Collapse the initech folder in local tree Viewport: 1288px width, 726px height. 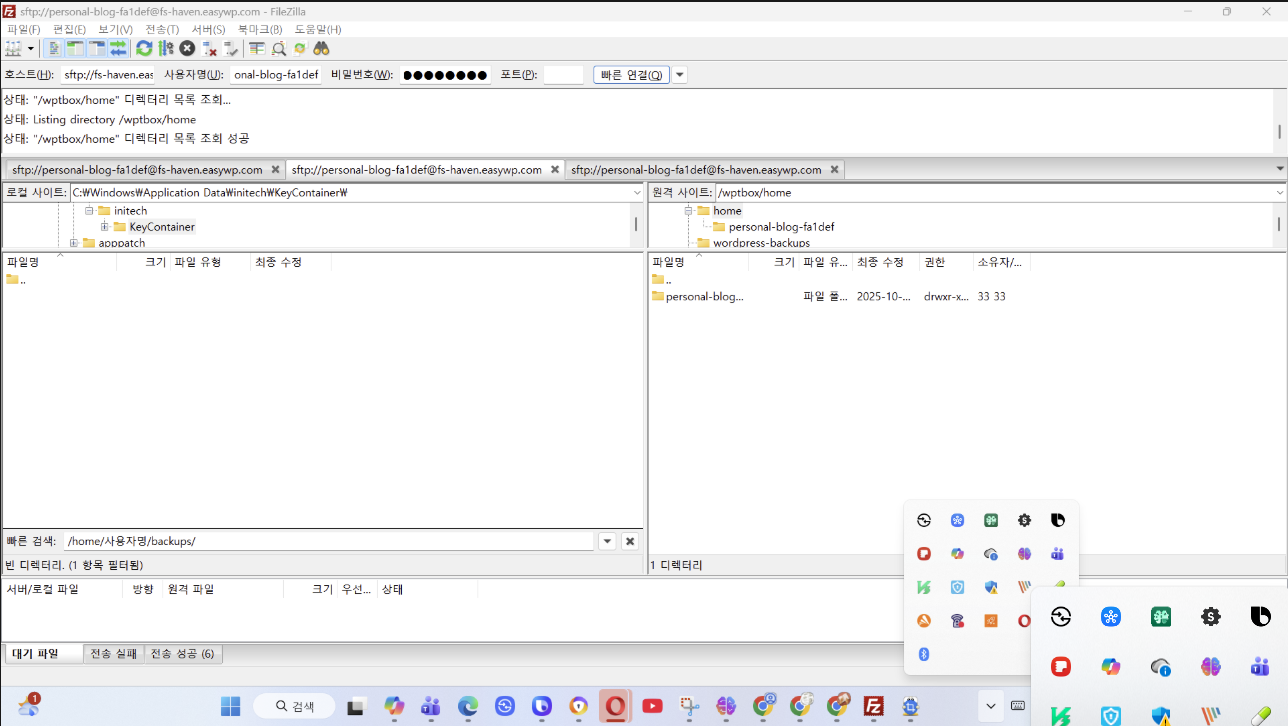point(89,211)
